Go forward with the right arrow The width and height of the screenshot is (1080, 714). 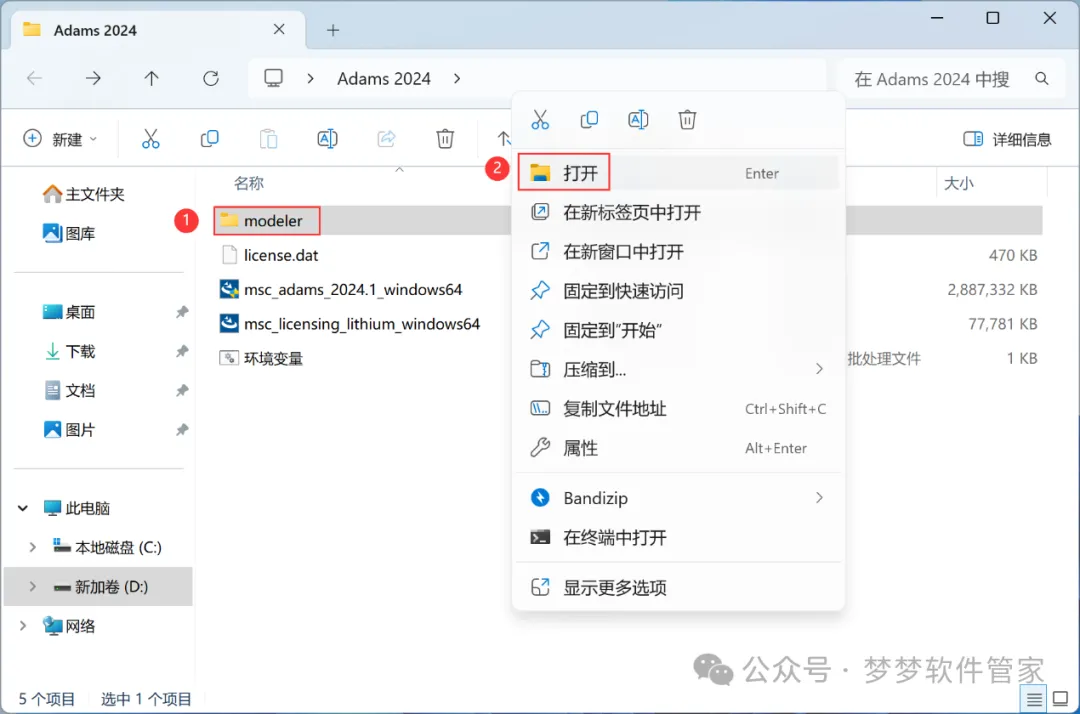point(93,78)
